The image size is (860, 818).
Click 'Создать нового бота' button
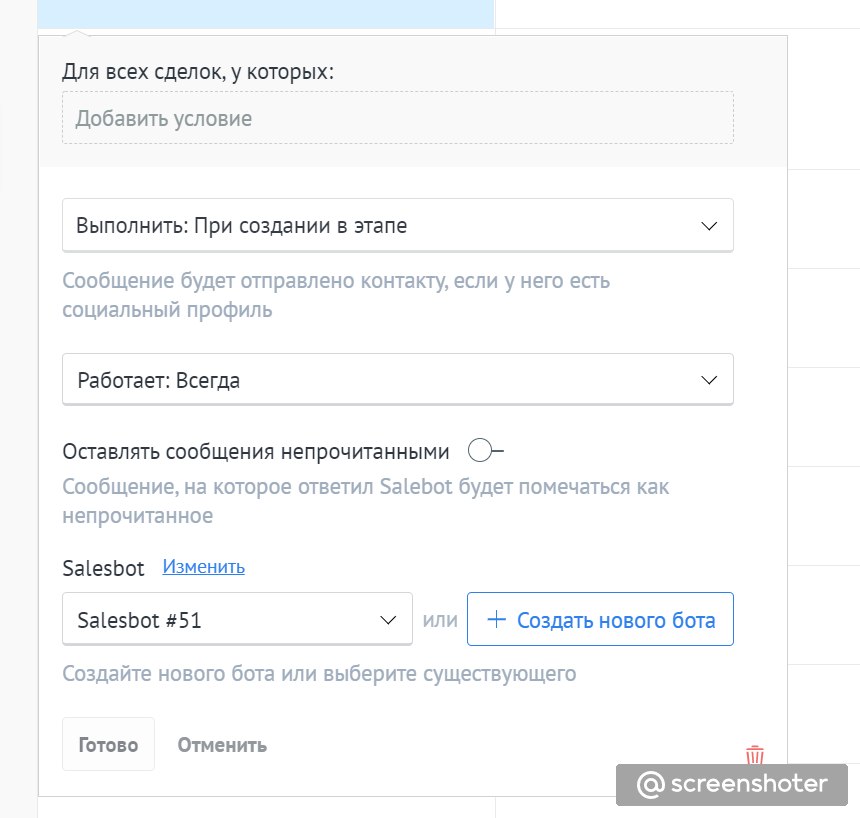click(x=600, y=619)
